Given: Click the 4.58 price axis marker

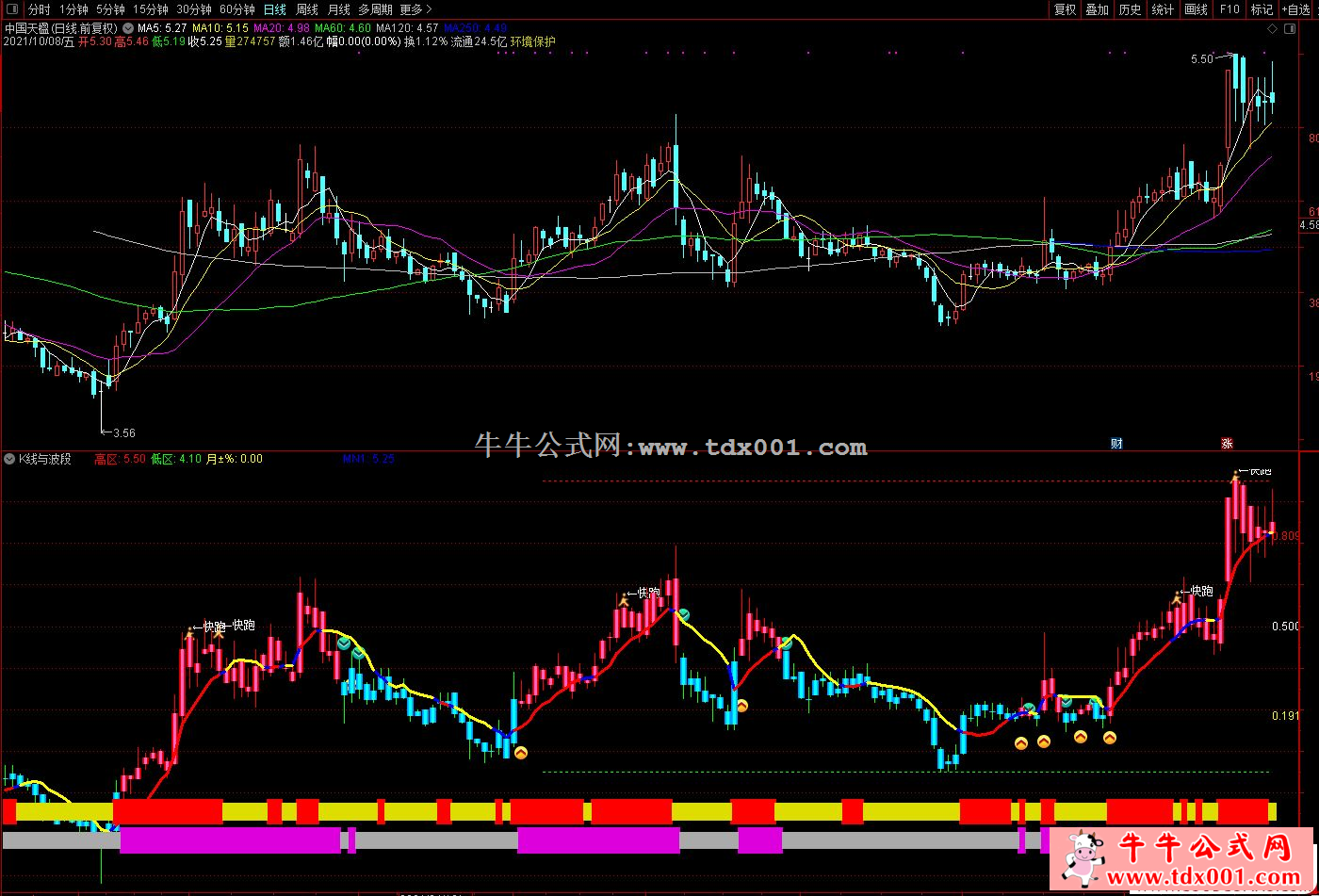Looking at the screenshot, I should pos(1308,225).
